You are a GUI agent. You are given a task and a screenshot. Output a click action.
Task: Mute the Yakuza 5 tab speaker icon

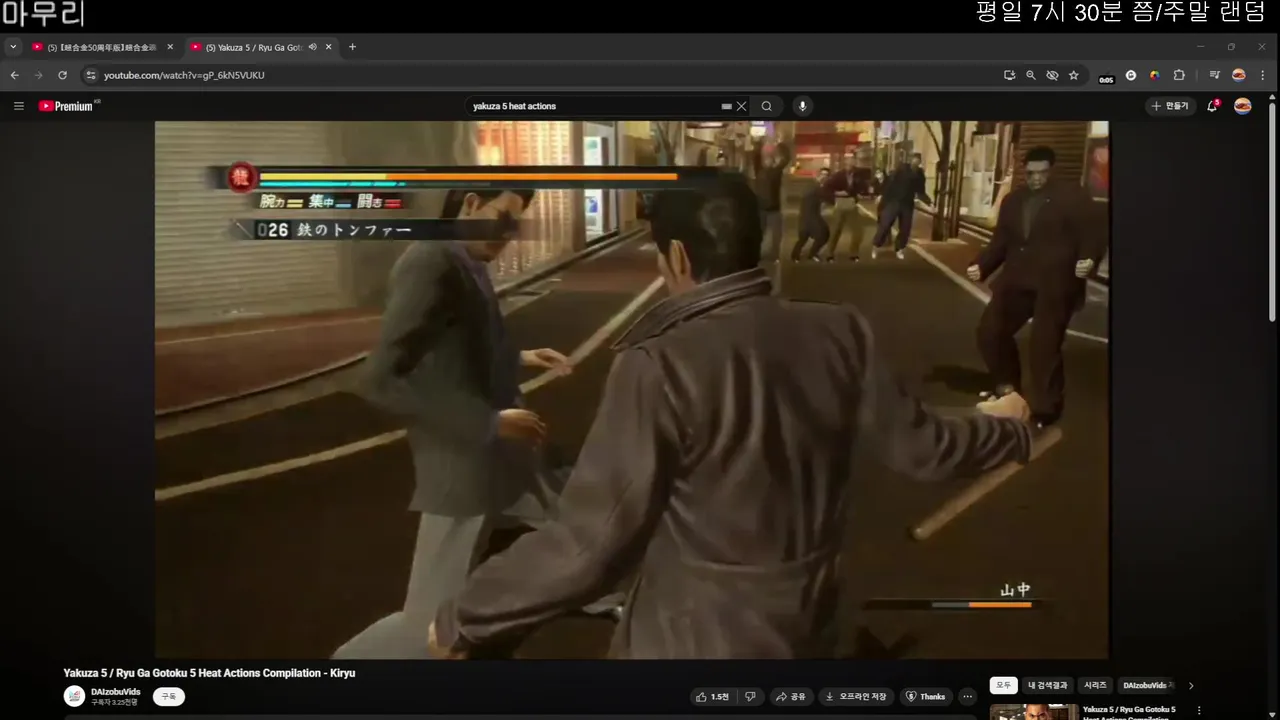tap(313, 47)
